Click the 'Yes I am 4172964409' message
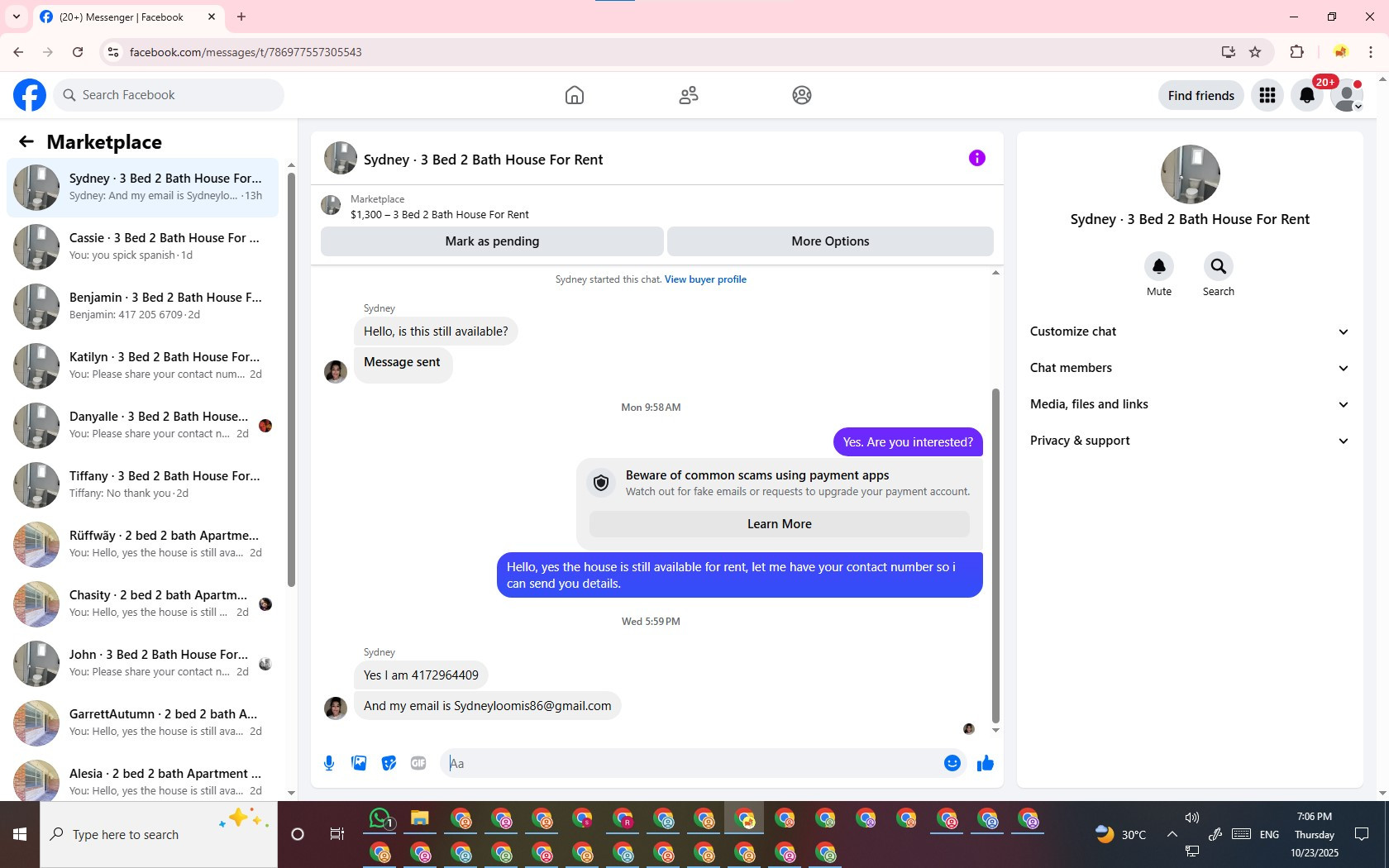Image resolution: width=1389 pixels, height=868 pixels. point(421,675)
